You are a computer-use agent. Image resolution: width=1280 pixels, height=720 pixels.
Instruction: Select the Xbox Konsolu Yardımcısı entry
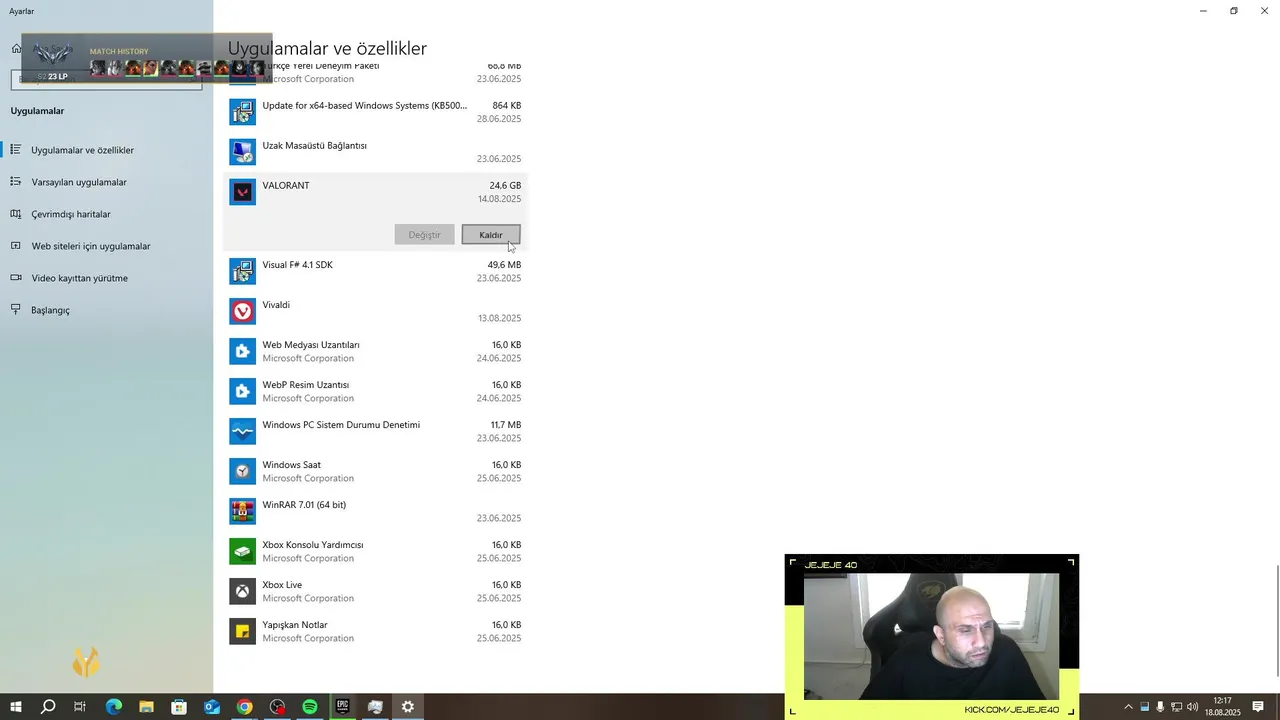point(375,551)
